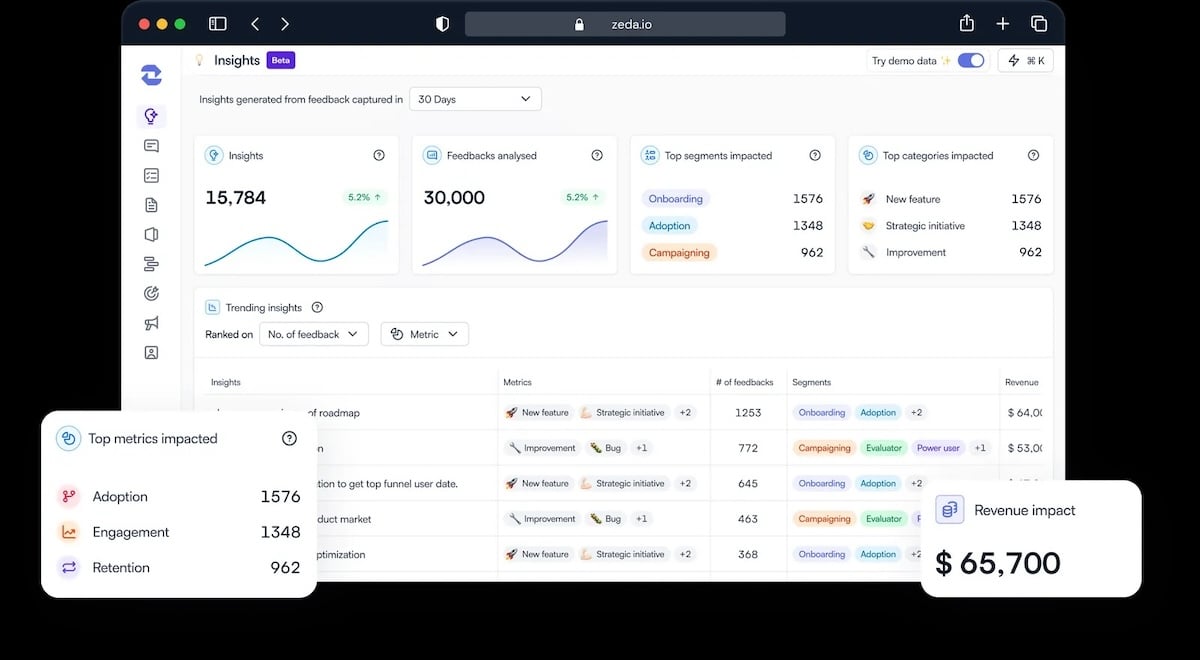
Task: Open the 30 Days time range dropdown
Action: 475,98
